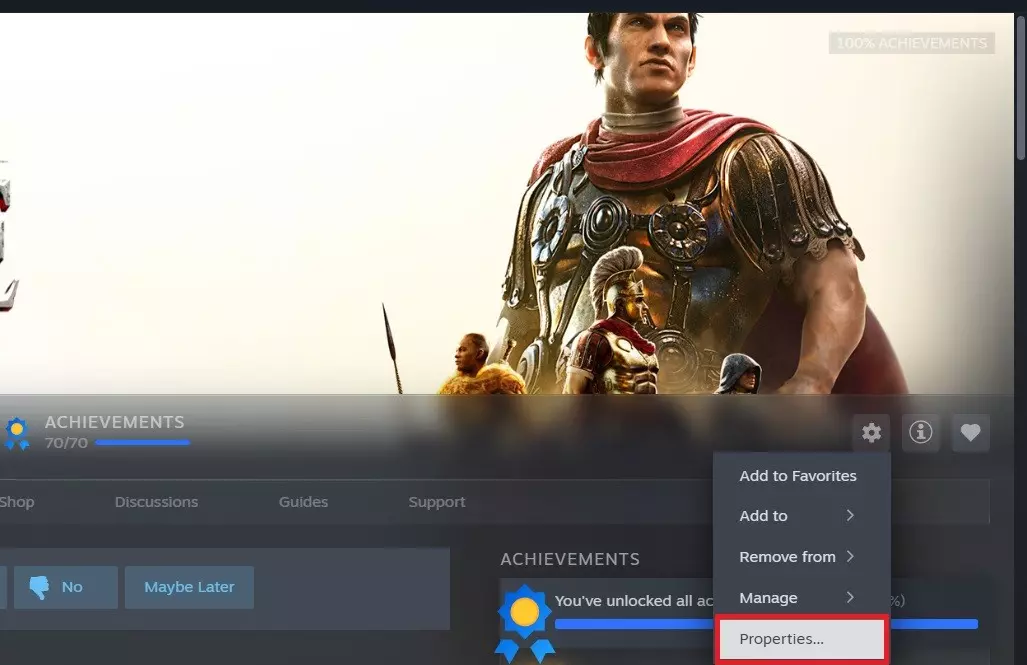The height and width of the screenshot is (665, 1027).
Task: Click the blue achievements ribbon badge in the header
Action: (x=16, y=433)
